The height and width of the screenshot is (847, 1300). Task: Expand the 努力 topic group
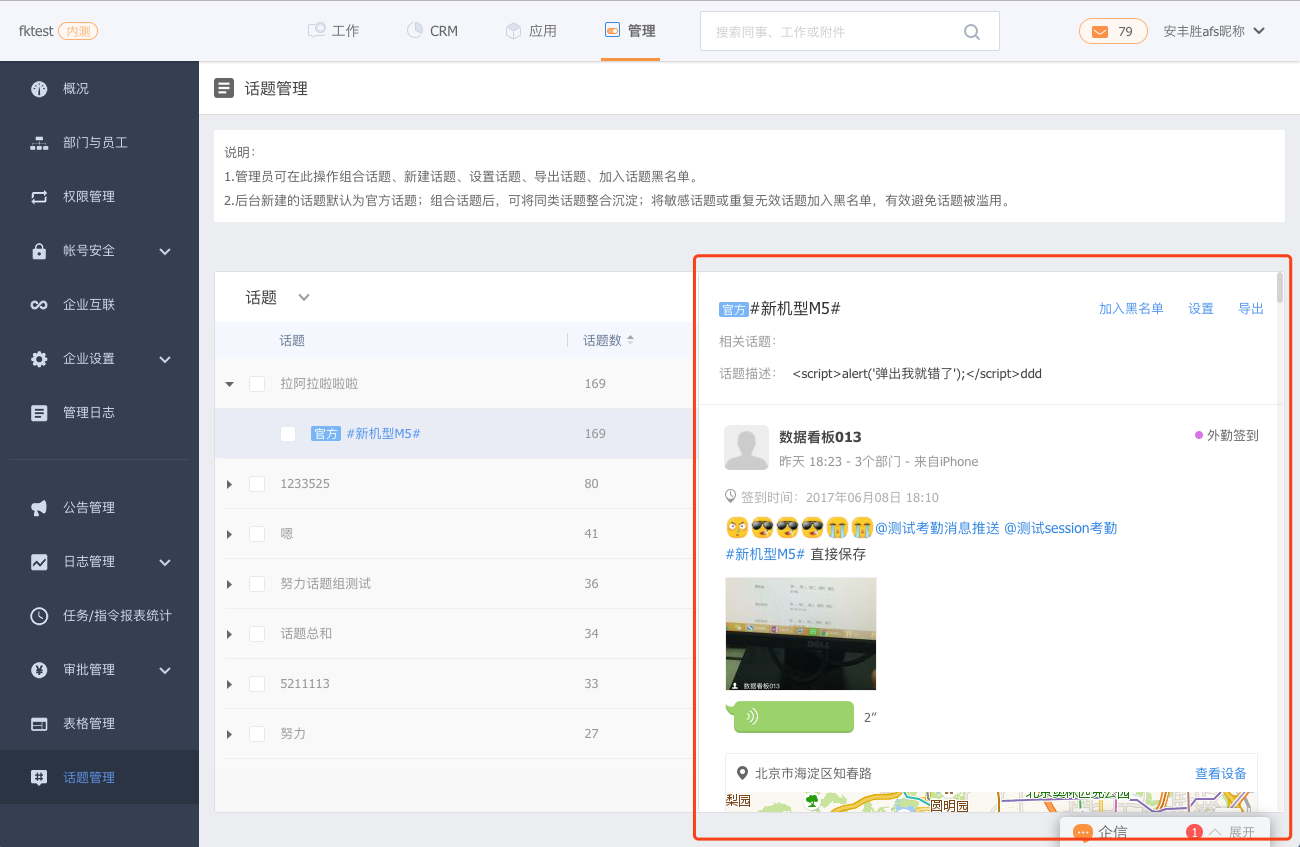coord(229,734)
